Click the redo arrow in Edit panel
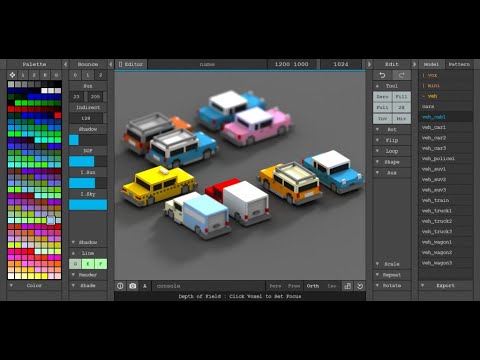 (x=401, y=75)
